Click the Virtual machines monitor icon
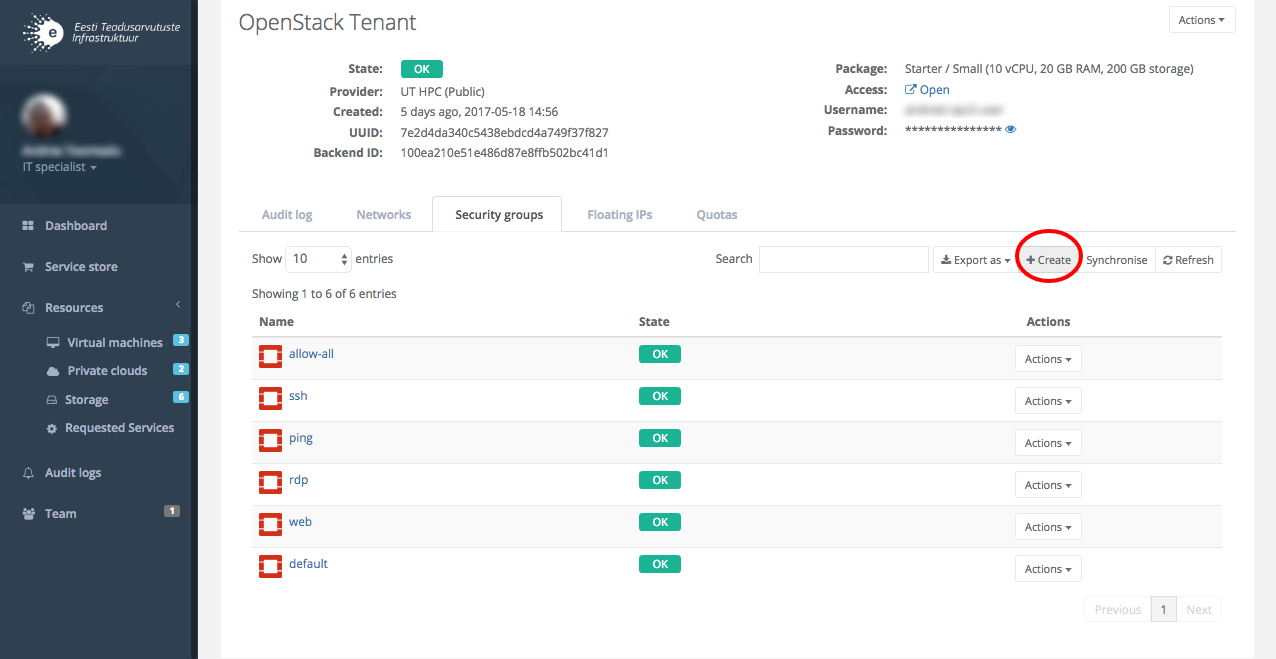Screen dimensions: 1276x659 pos(53,343)
